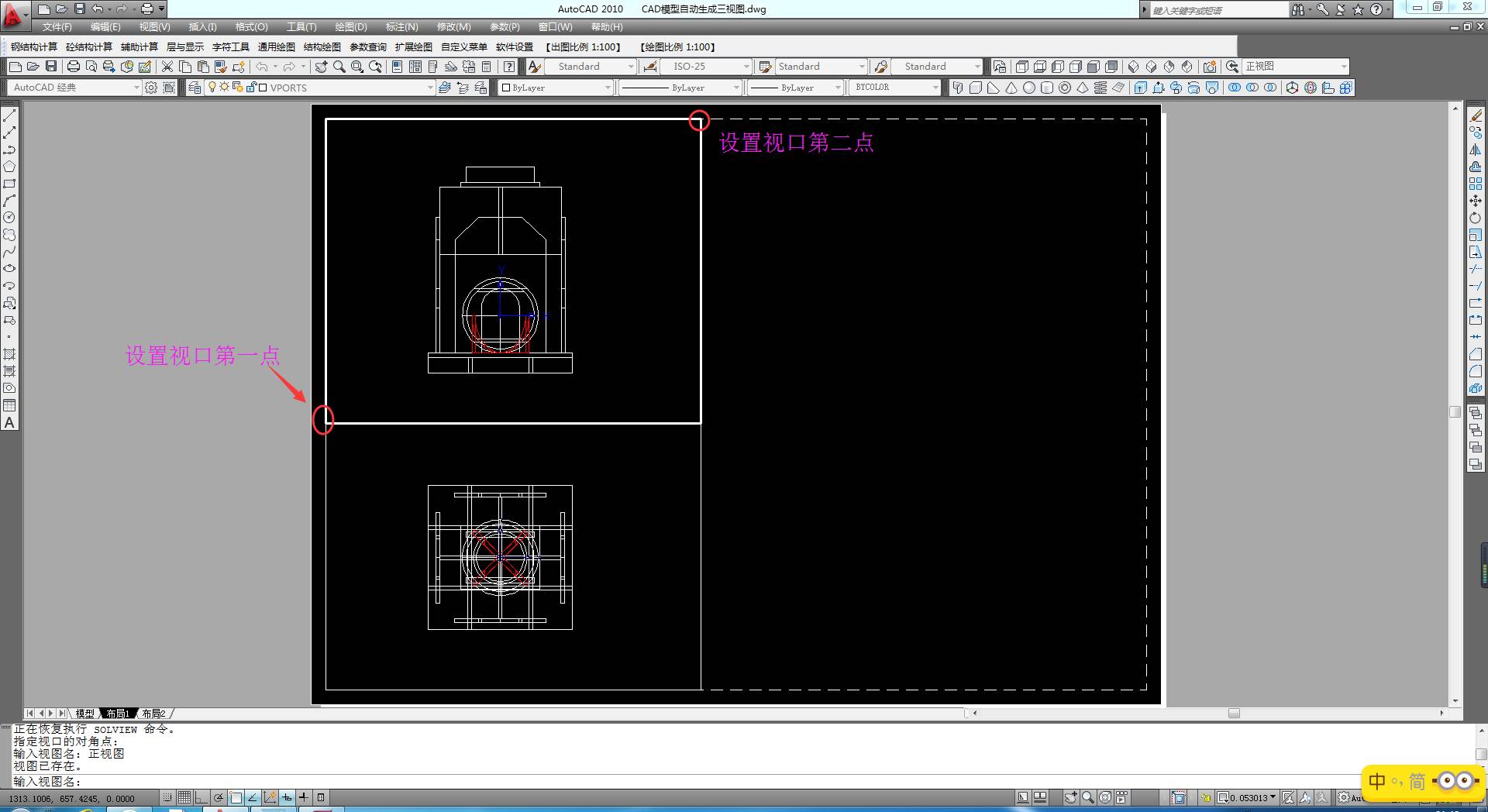The height and width of the screenshot is (812, 1488).
Task: Click the 软件设置 menu button
Action: point(515,47)
